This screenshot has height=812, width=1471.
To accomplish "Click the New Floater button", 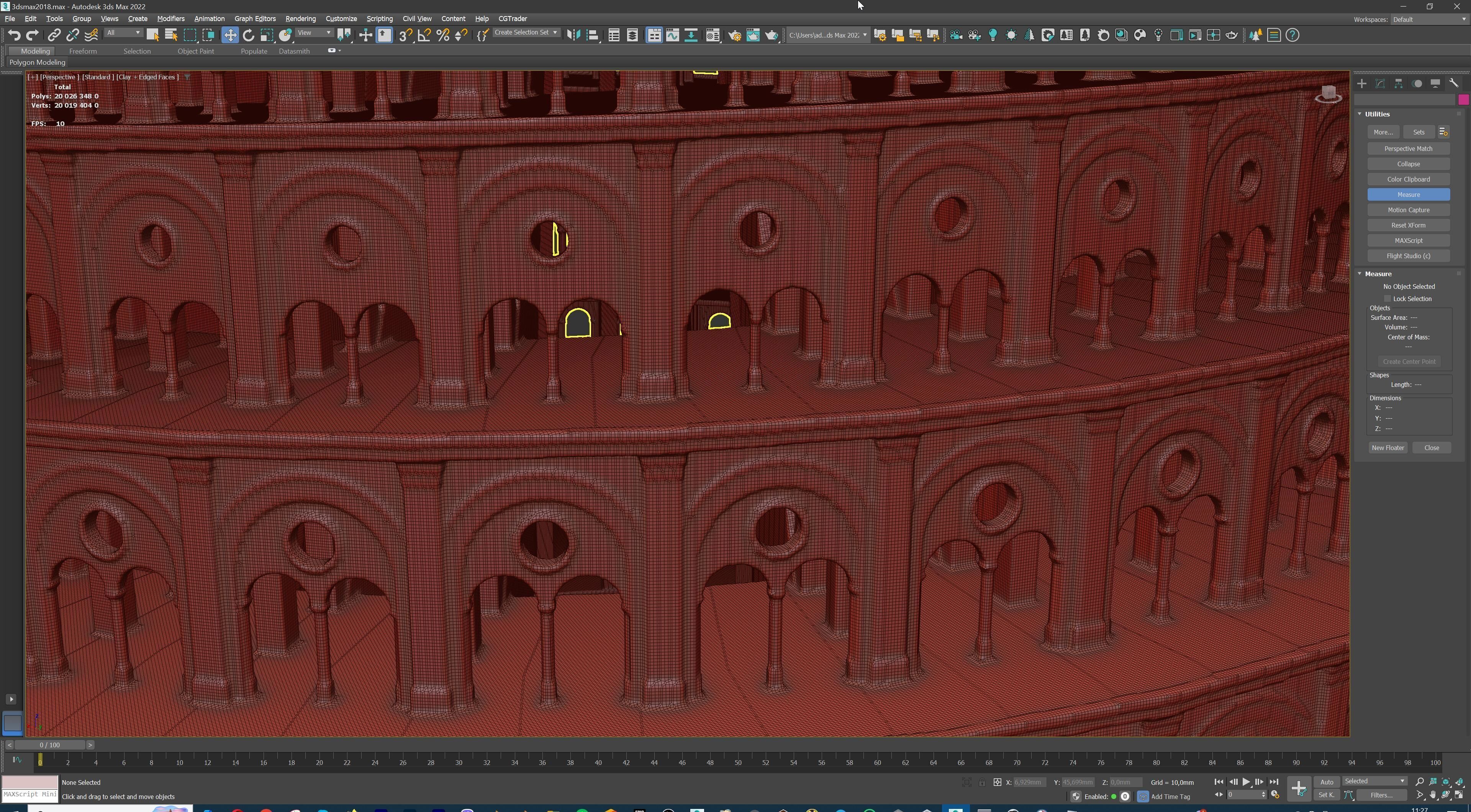I will [1387, 448].
